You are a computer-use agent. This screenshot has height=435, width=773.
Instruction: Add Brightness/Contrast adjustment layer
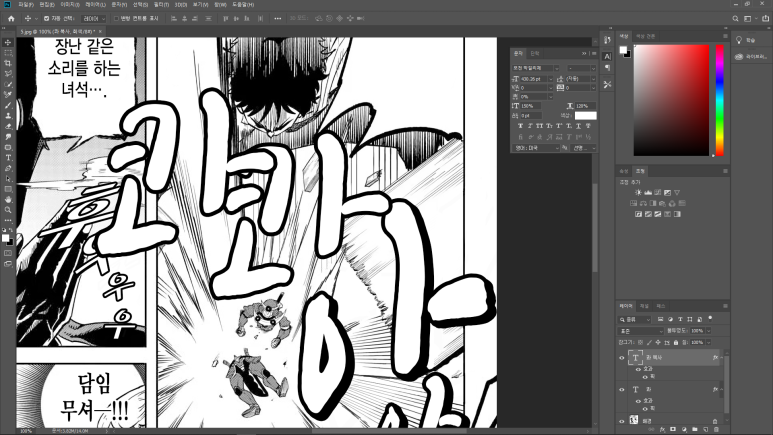click(638, 192)
